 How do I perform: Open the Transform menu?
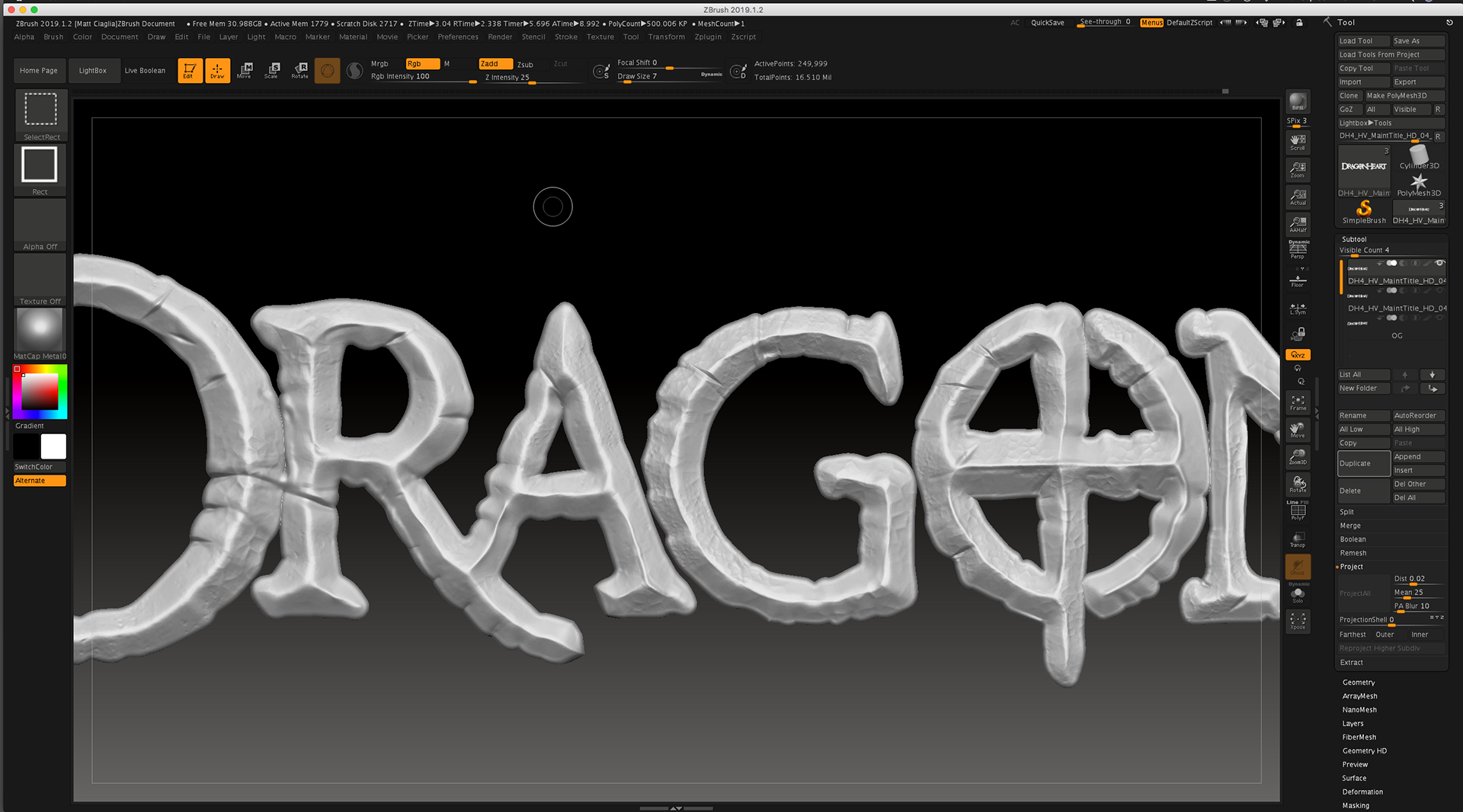[666, 37]
